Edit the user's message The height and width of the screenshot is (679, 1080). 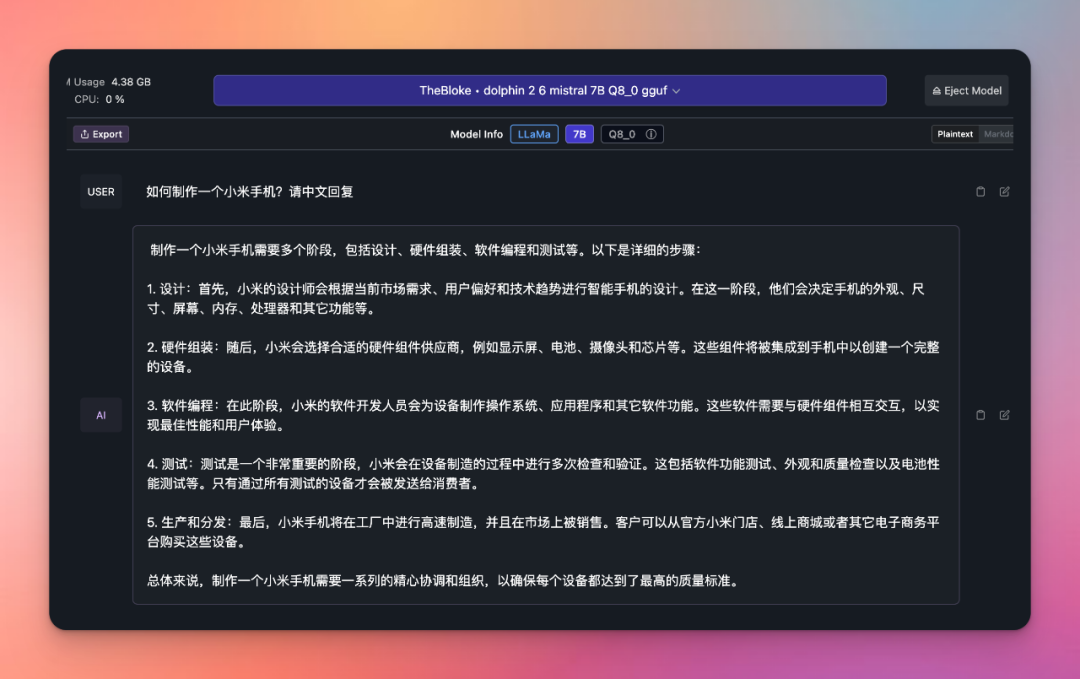[1004, 191]
